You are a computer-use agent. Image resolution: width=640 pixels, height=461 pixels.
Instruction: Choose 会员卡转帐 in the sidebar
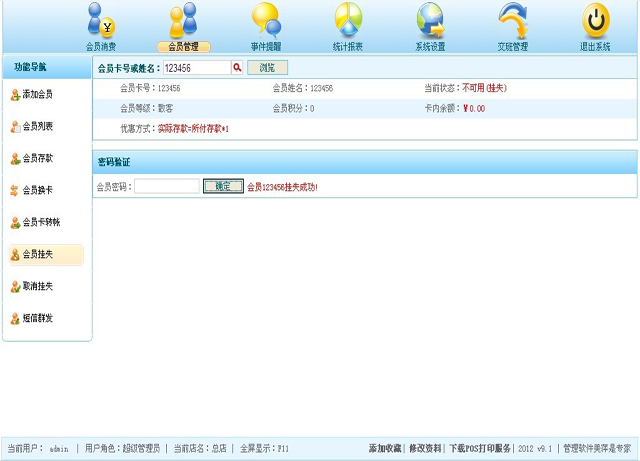pyautogui.click(x=41, y=223)
